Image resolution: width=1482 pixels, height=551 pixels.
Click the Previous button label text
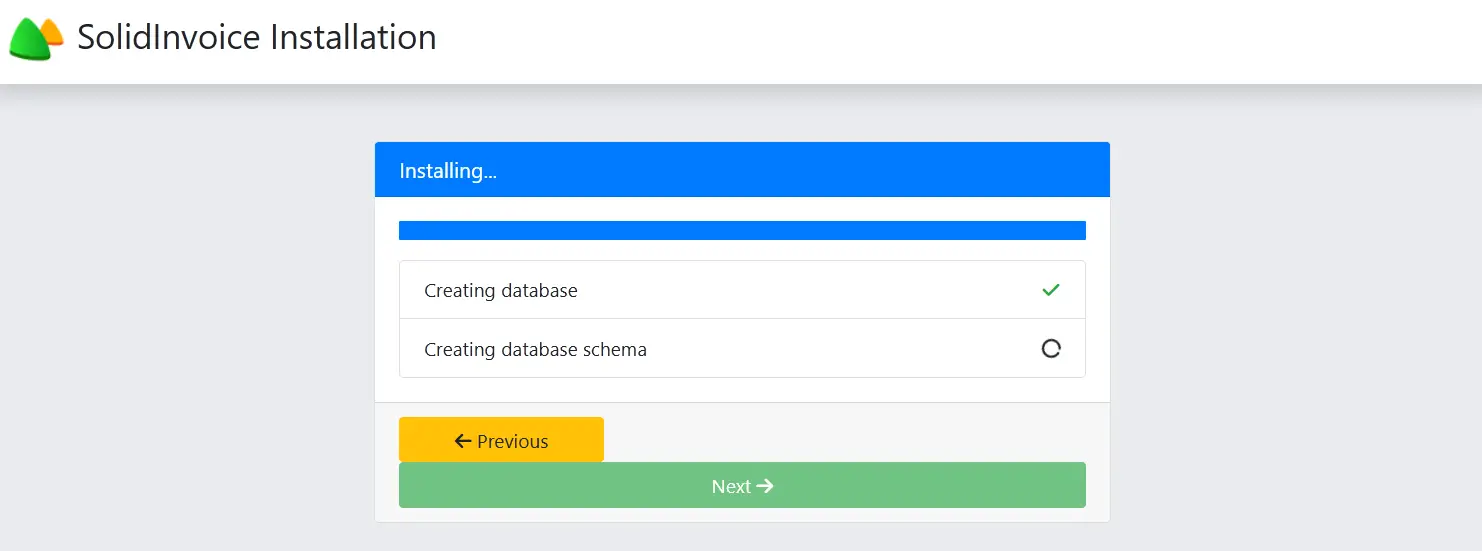(x=513, y=441)
